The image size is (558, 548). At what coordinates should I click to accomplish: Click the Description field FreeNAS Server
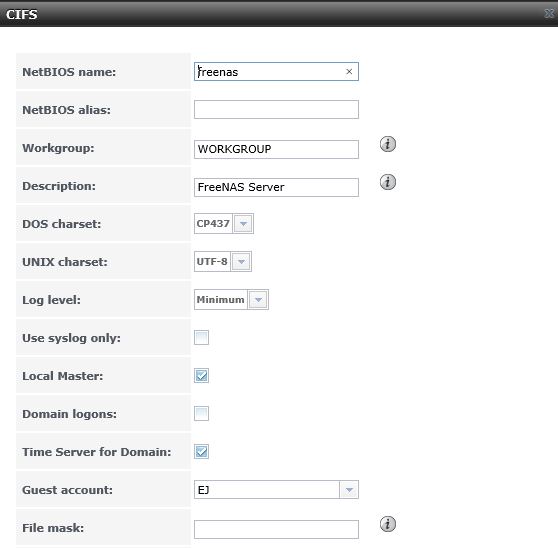pyautogui.click(x=276, y=187)
